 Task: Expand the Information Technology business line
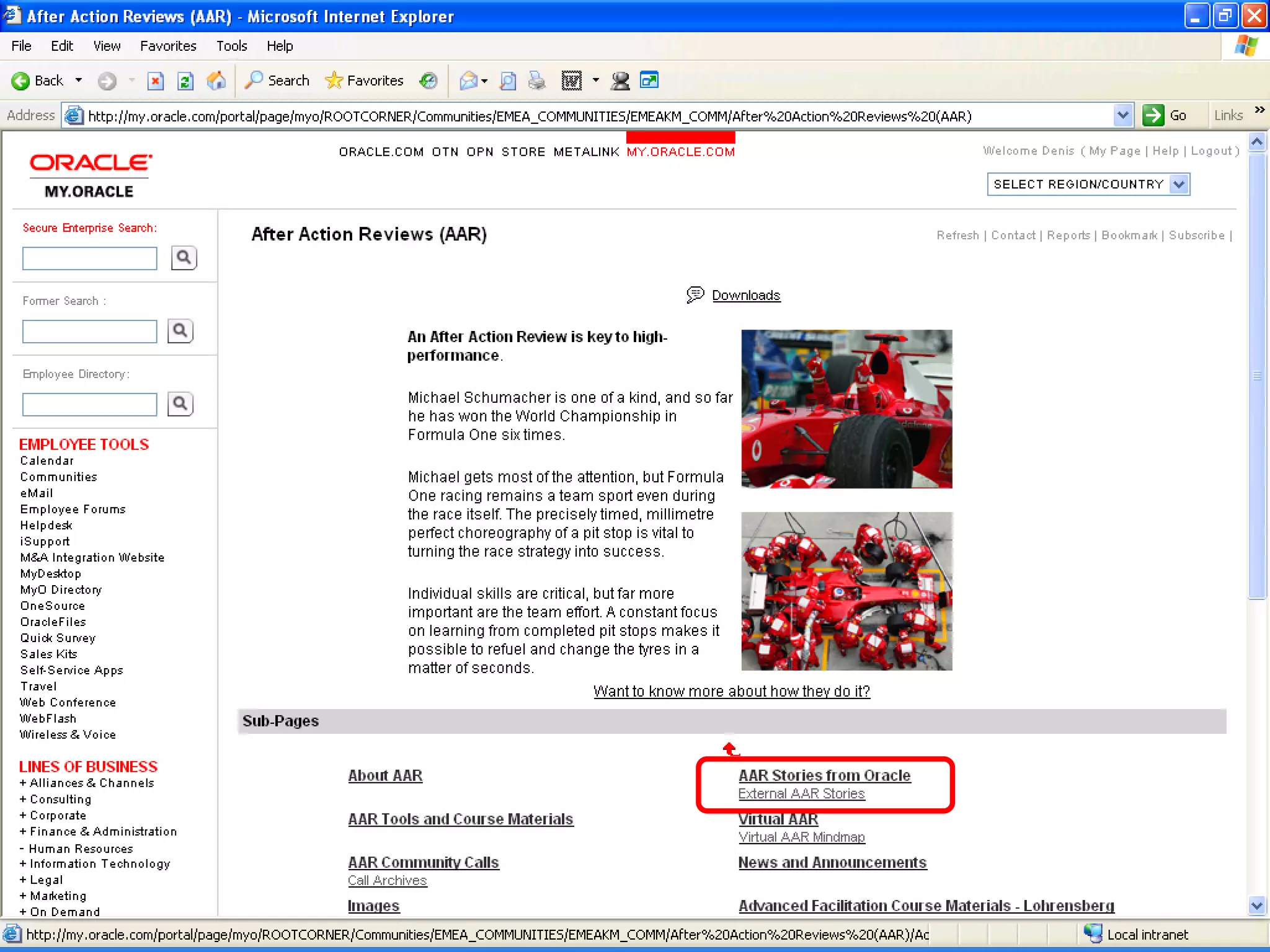23,864
